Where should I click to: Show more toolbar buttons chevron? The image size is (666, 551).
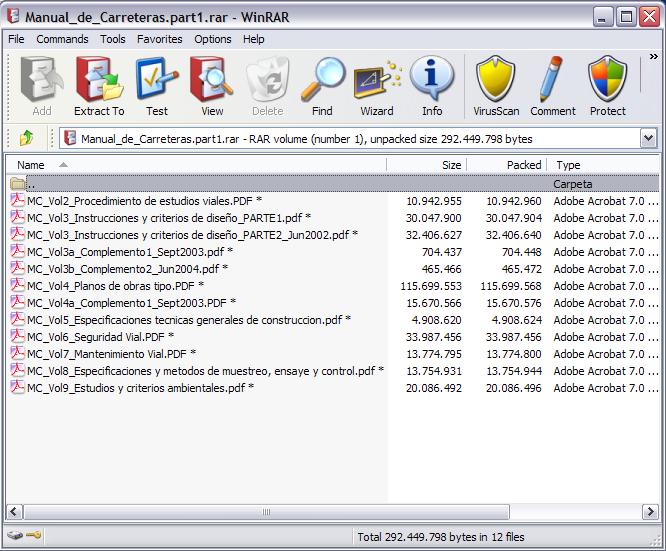(654, 57)
